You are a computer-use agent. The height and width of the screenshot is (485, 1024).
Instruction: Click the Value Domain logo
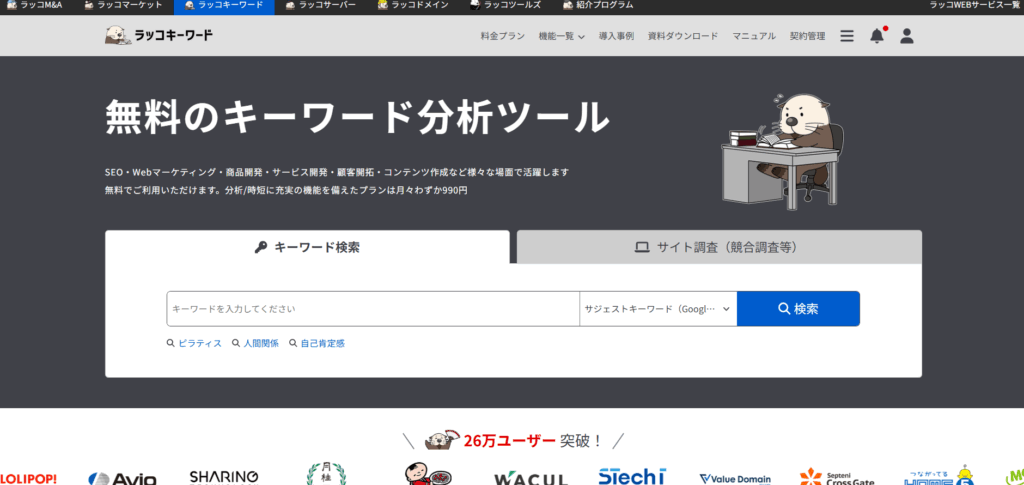tap(735, 479)
